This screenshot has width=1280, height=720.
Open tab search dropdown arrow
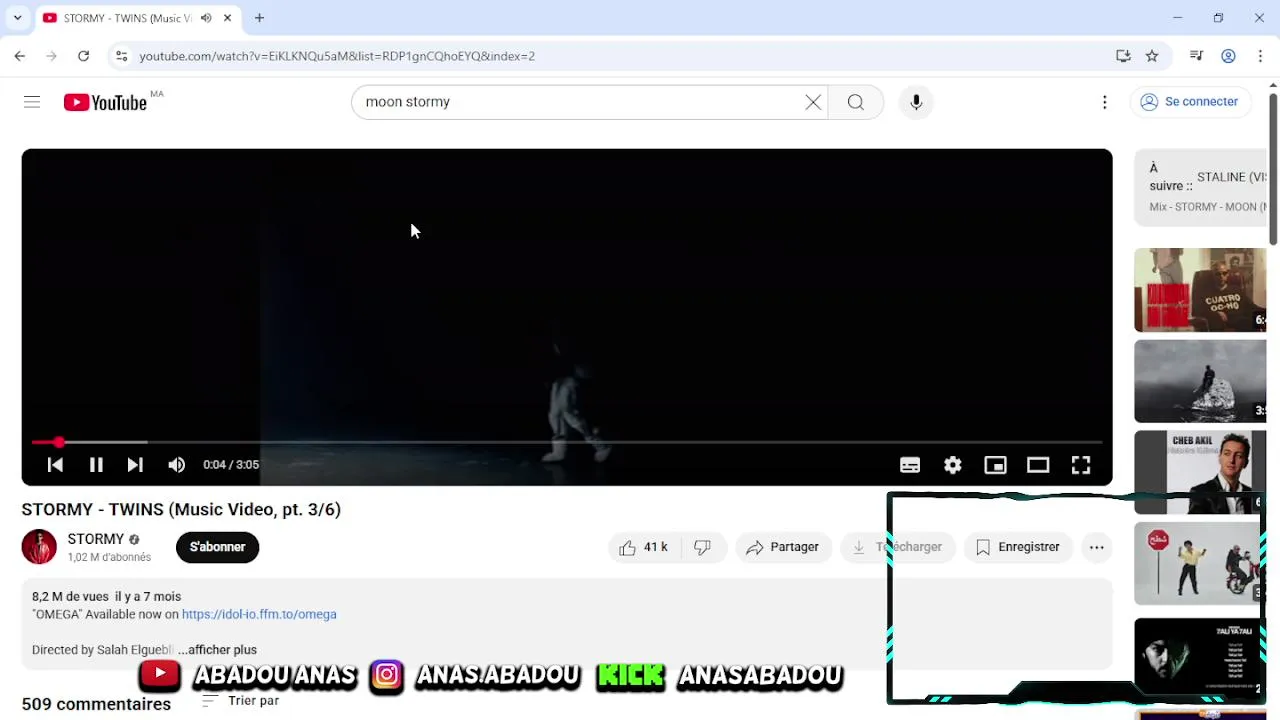pyautogui.click(x=17, y=18)
